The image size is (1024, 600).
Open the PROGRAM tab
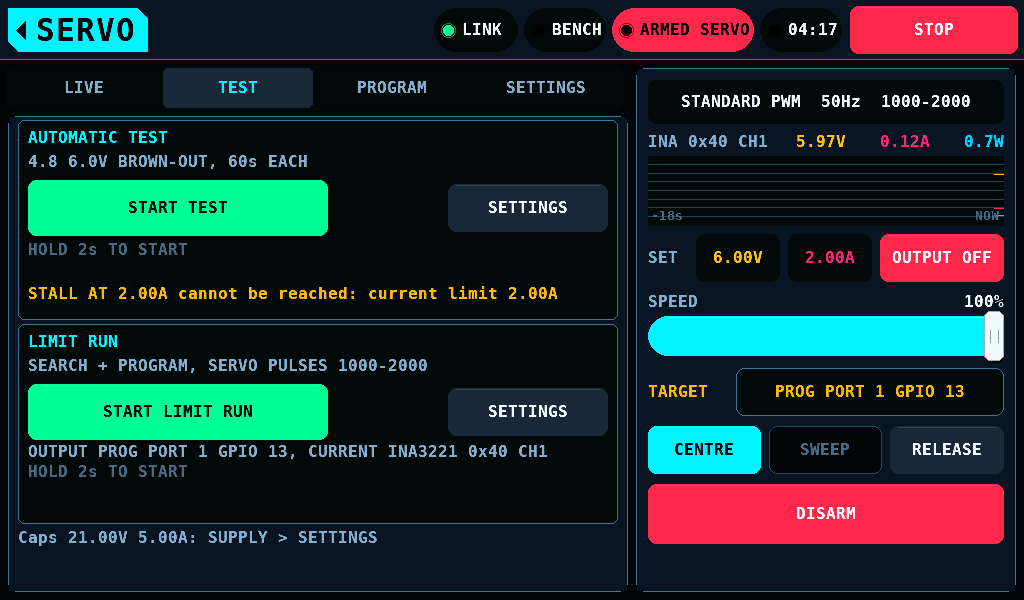[x=392, y=87]
